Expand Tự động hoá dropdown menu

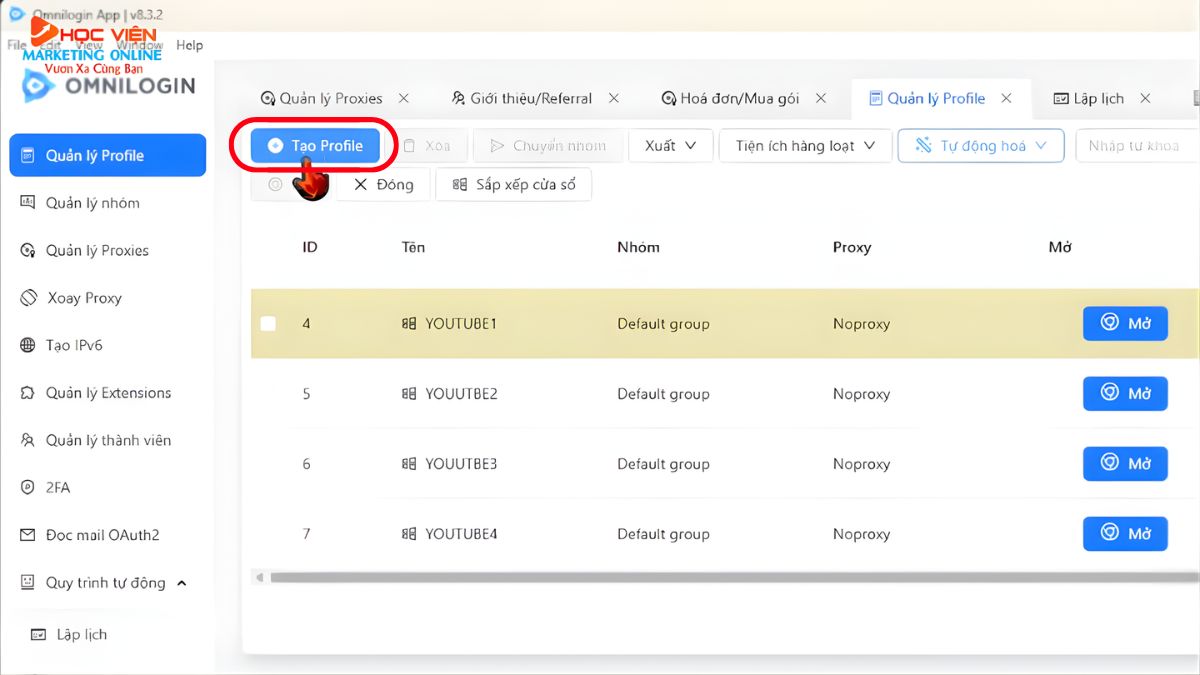point(979,146)
